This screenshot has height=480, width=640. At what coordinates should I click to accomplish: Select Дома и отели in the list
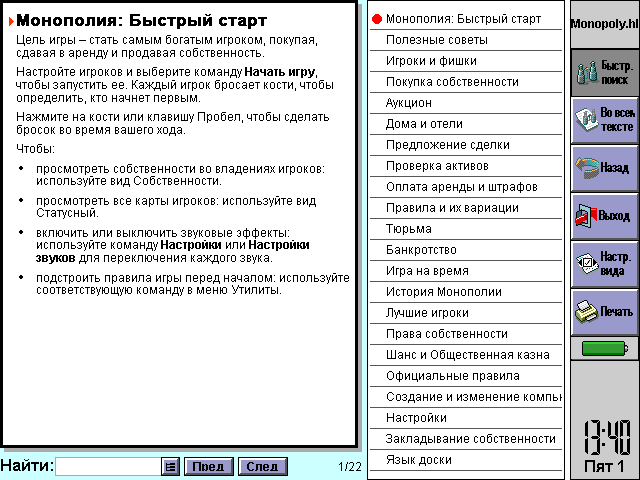[x=424, y=124]
